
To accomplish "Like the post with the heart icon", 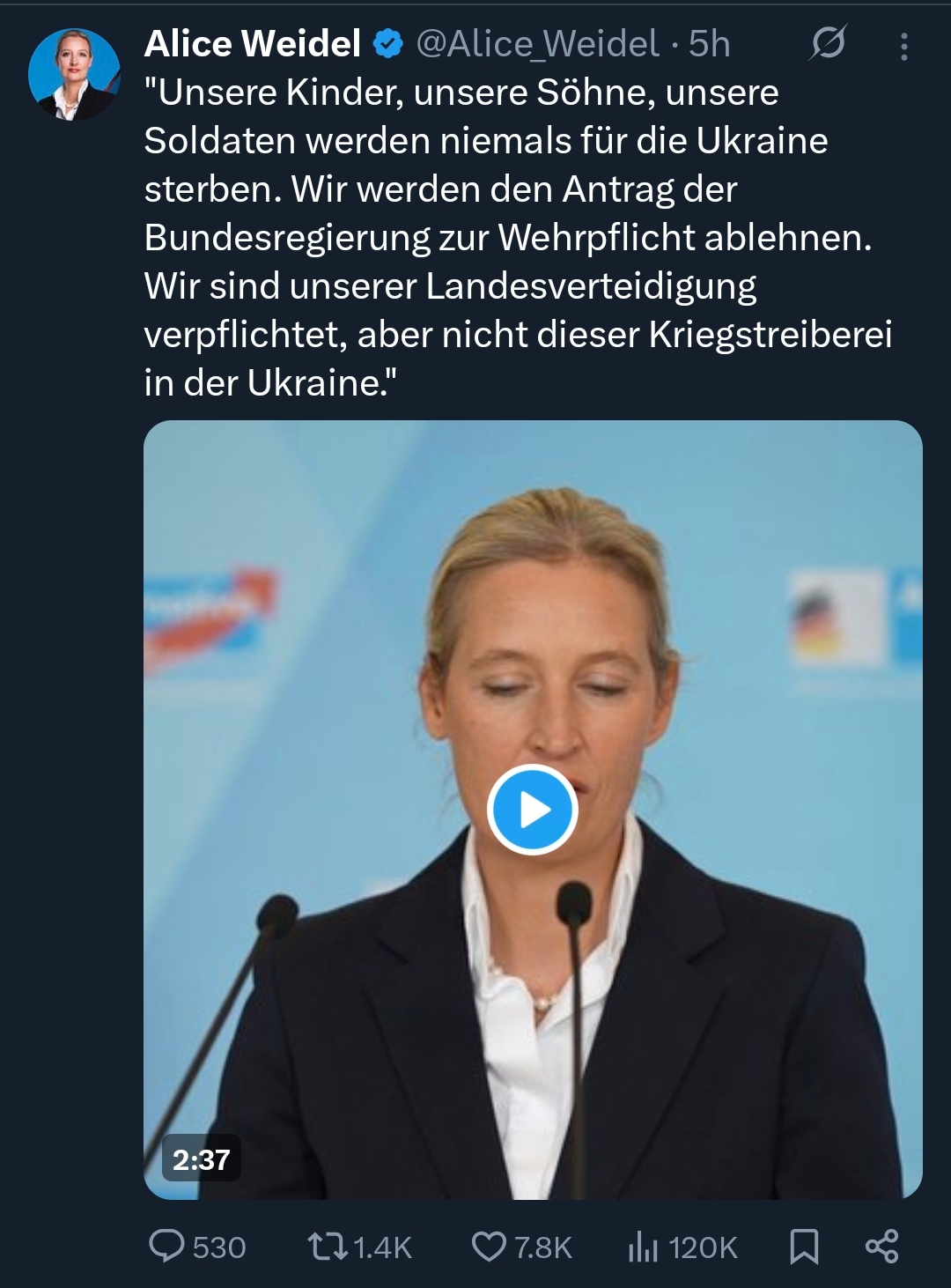I will coord(489,1247).
